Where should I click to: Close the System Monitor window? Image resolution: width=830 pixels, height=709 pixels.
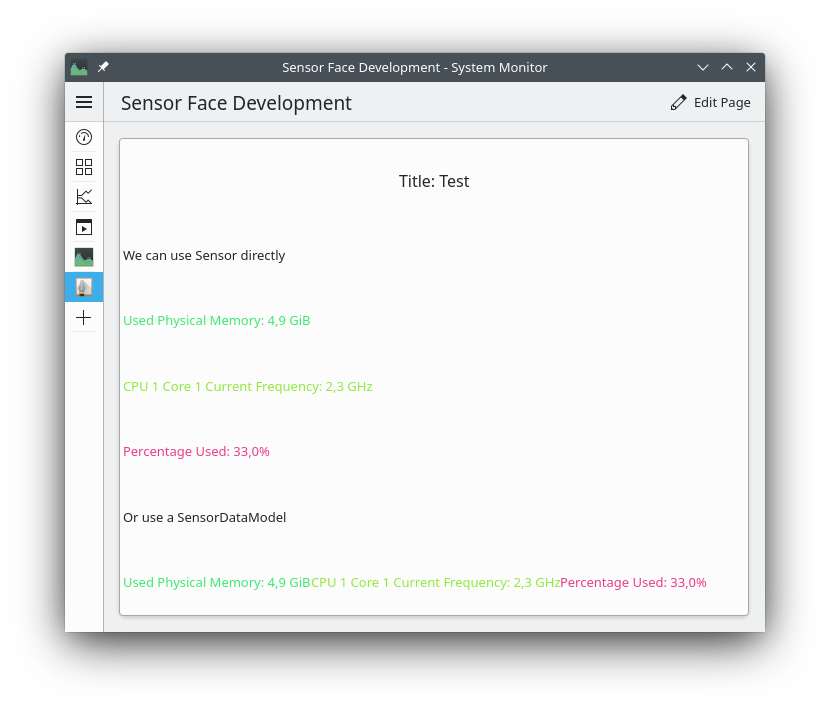point(751,67)
